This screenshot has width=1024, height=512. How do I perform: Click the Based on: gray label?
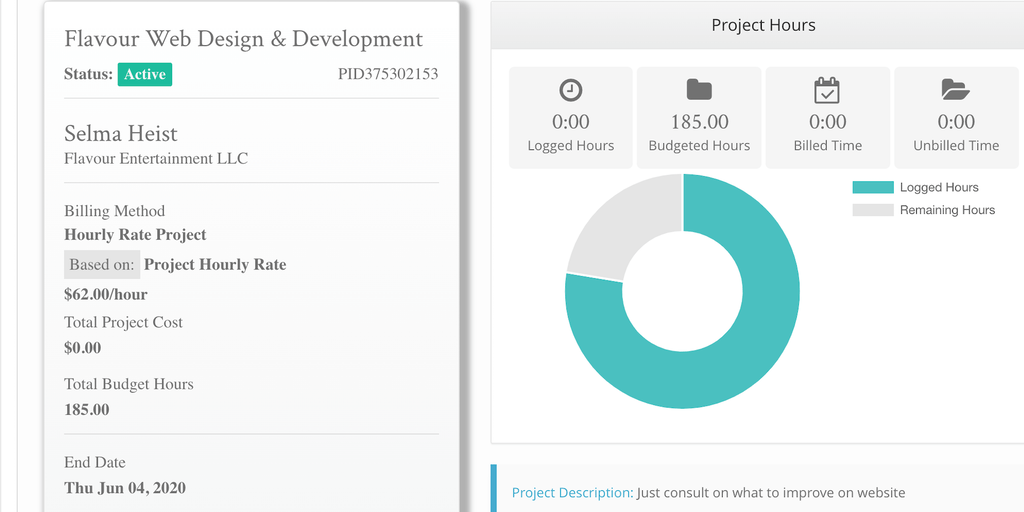click(x=102, y=264)
